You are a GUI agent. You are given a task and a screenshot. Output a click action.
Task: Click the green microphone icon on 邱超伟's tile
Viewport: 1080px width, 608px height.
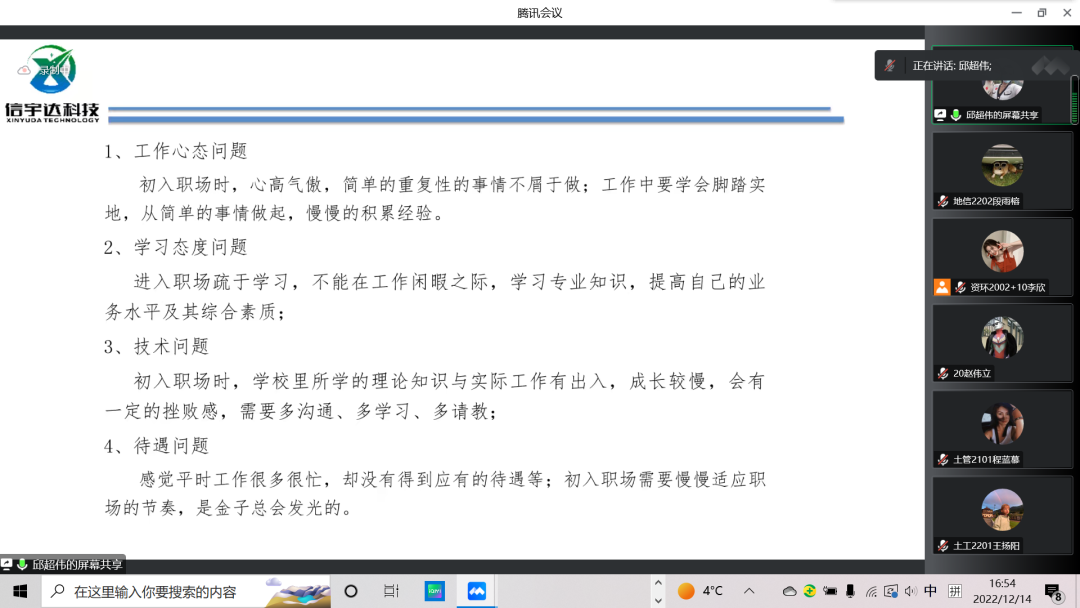pos(956,115)
